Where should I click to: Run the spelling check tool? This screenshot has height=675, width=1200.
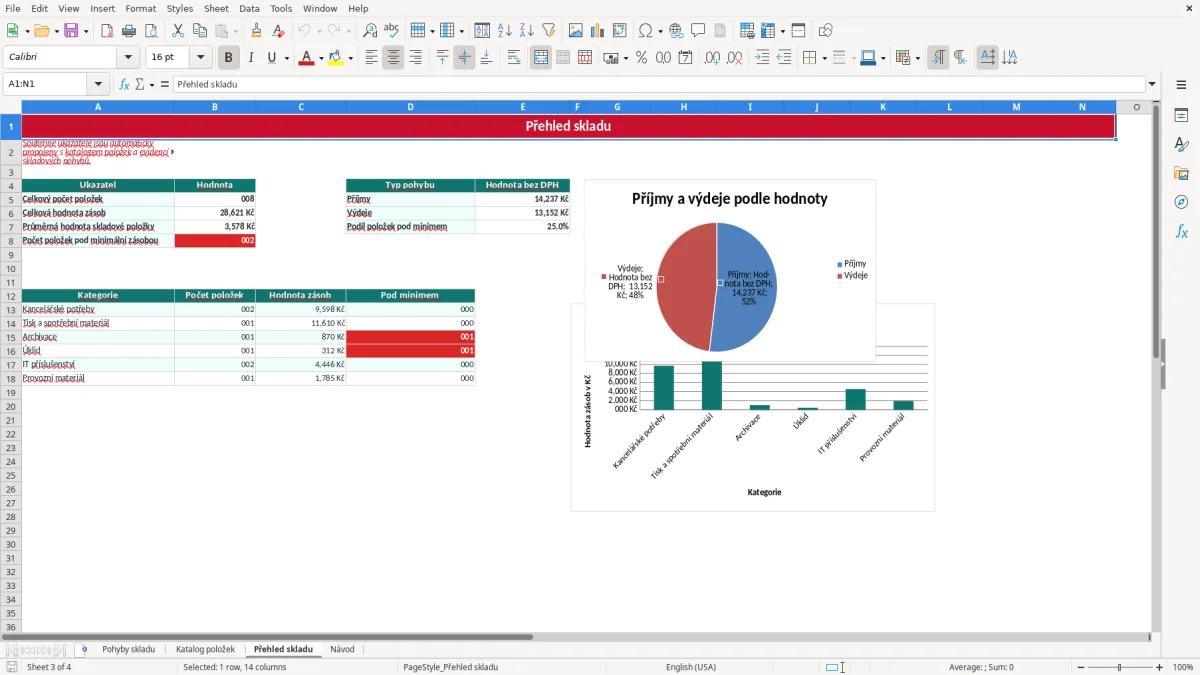coord(392,31)
